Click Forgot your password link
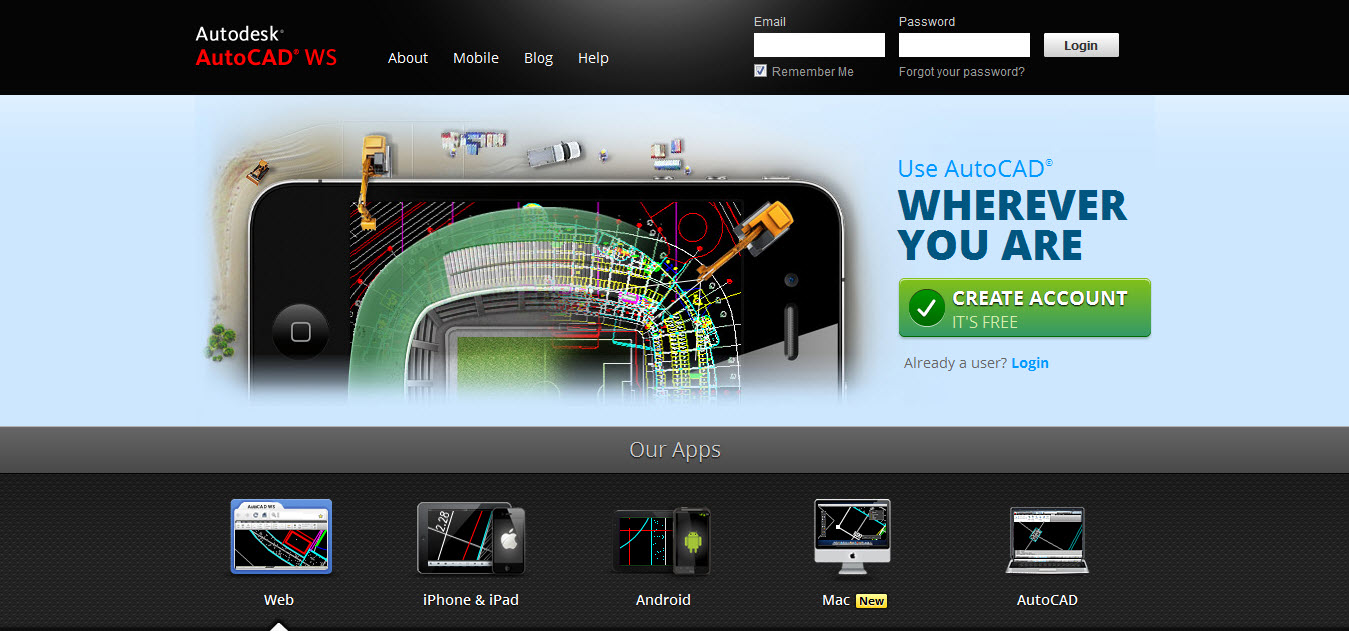 (x=961, y=72)
